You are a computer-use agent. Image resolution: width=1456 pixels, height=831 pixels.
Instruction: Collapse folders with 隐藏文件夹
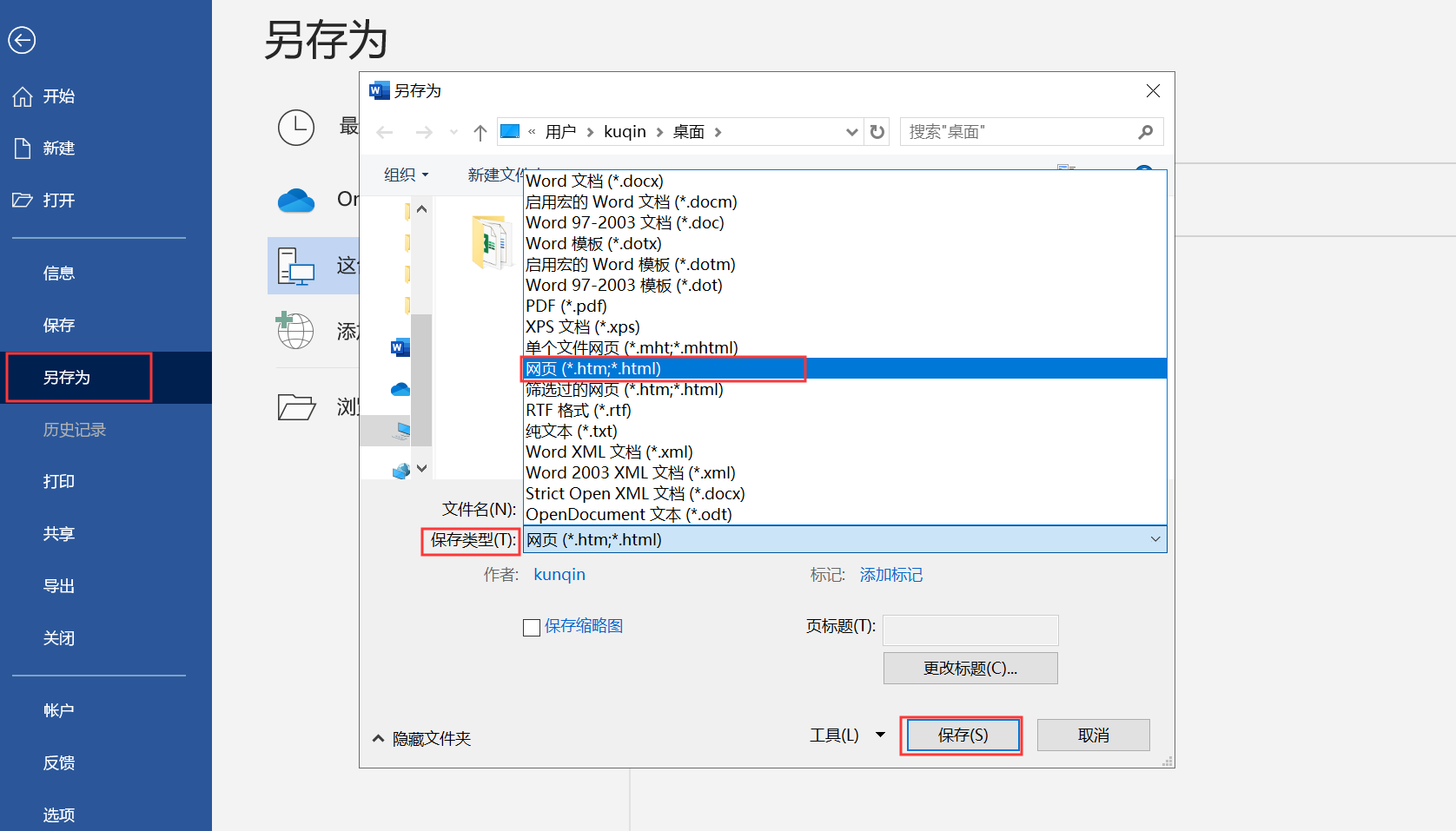click(422, 739)
